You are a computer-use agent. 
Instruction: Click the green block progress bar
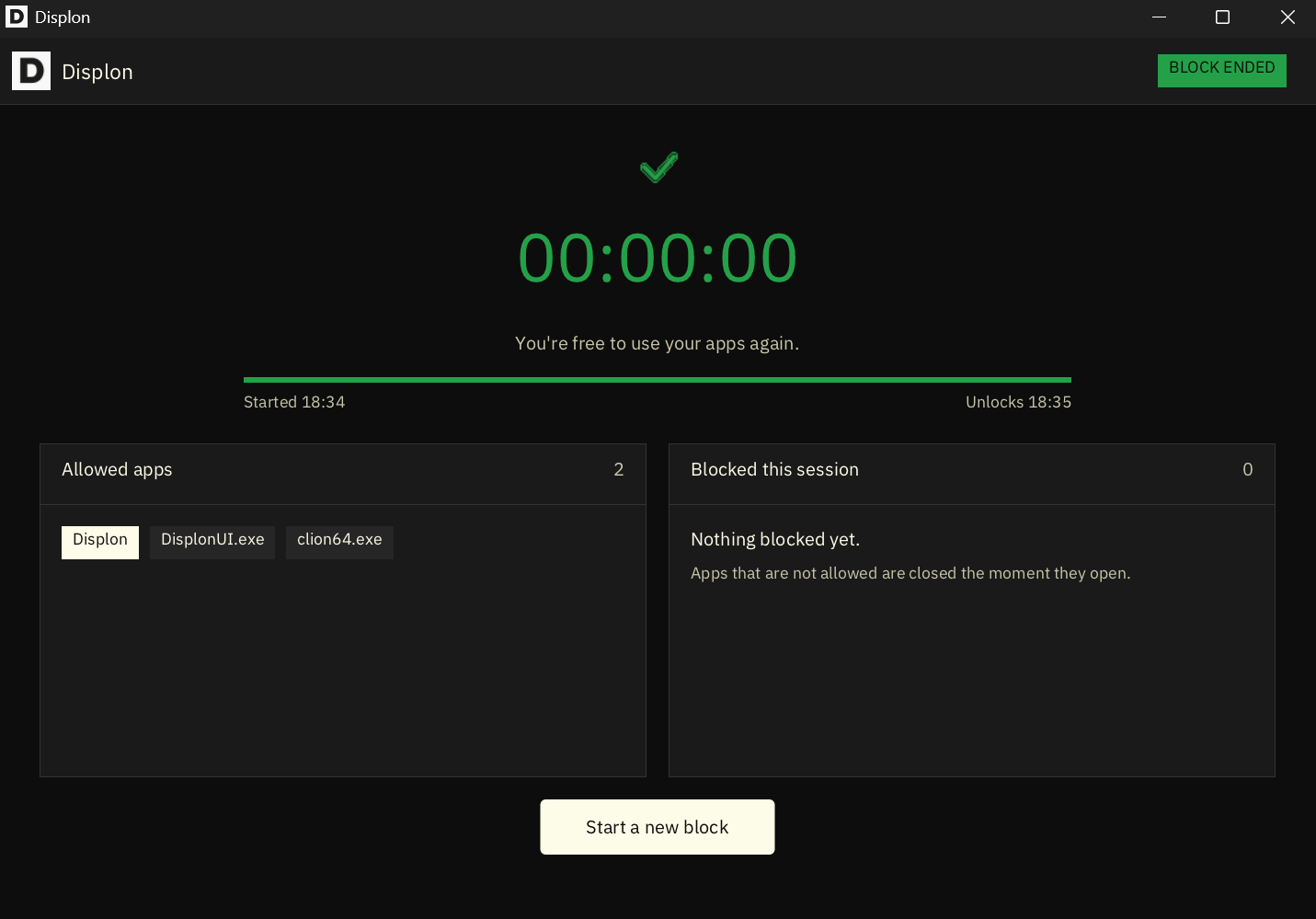tap(658, 379)
